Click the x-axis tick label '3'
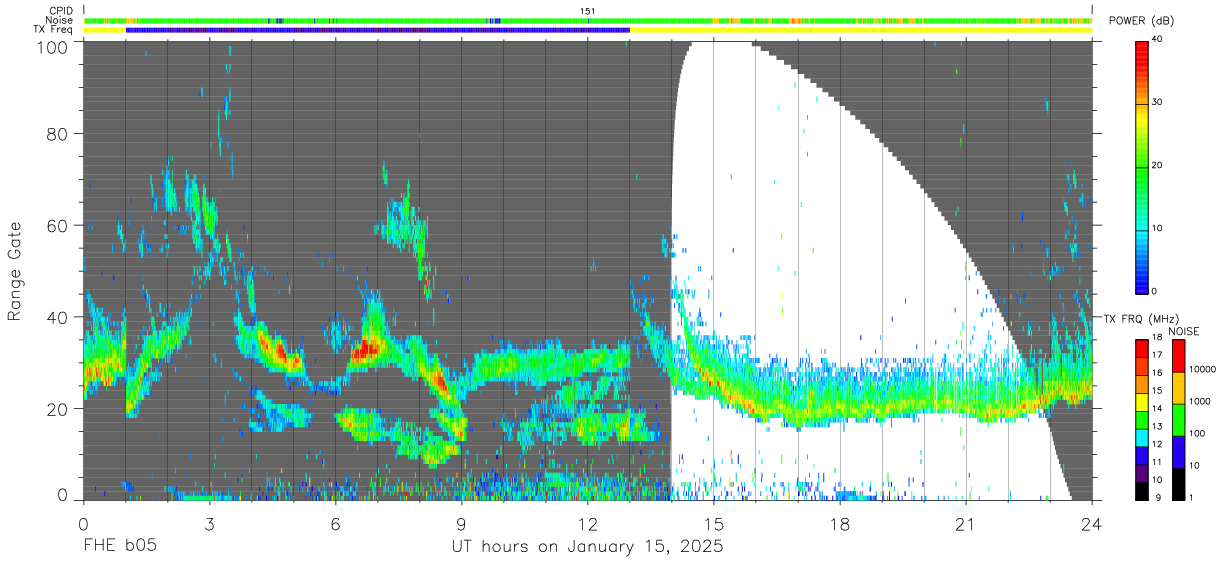This screenshot has width=1228, height=567. coord(209,523)
